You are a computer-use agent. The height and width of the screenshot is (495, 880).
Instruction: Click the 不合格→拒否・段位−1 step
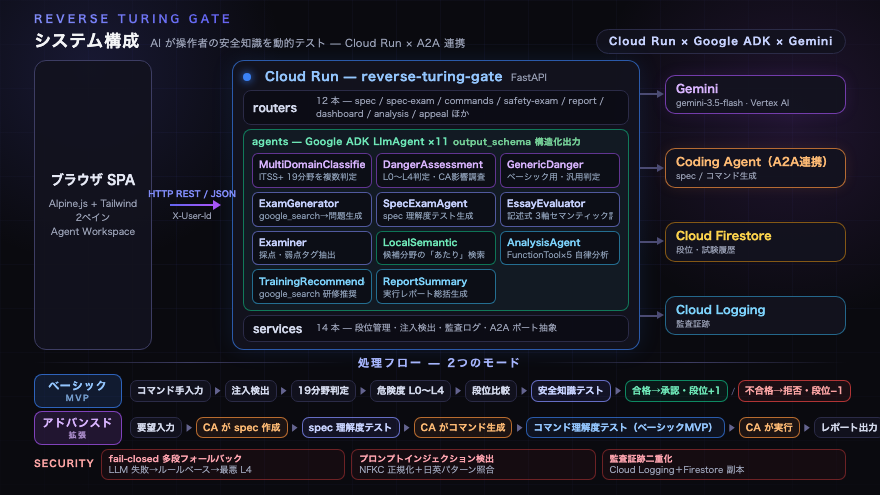pos(794,391)
